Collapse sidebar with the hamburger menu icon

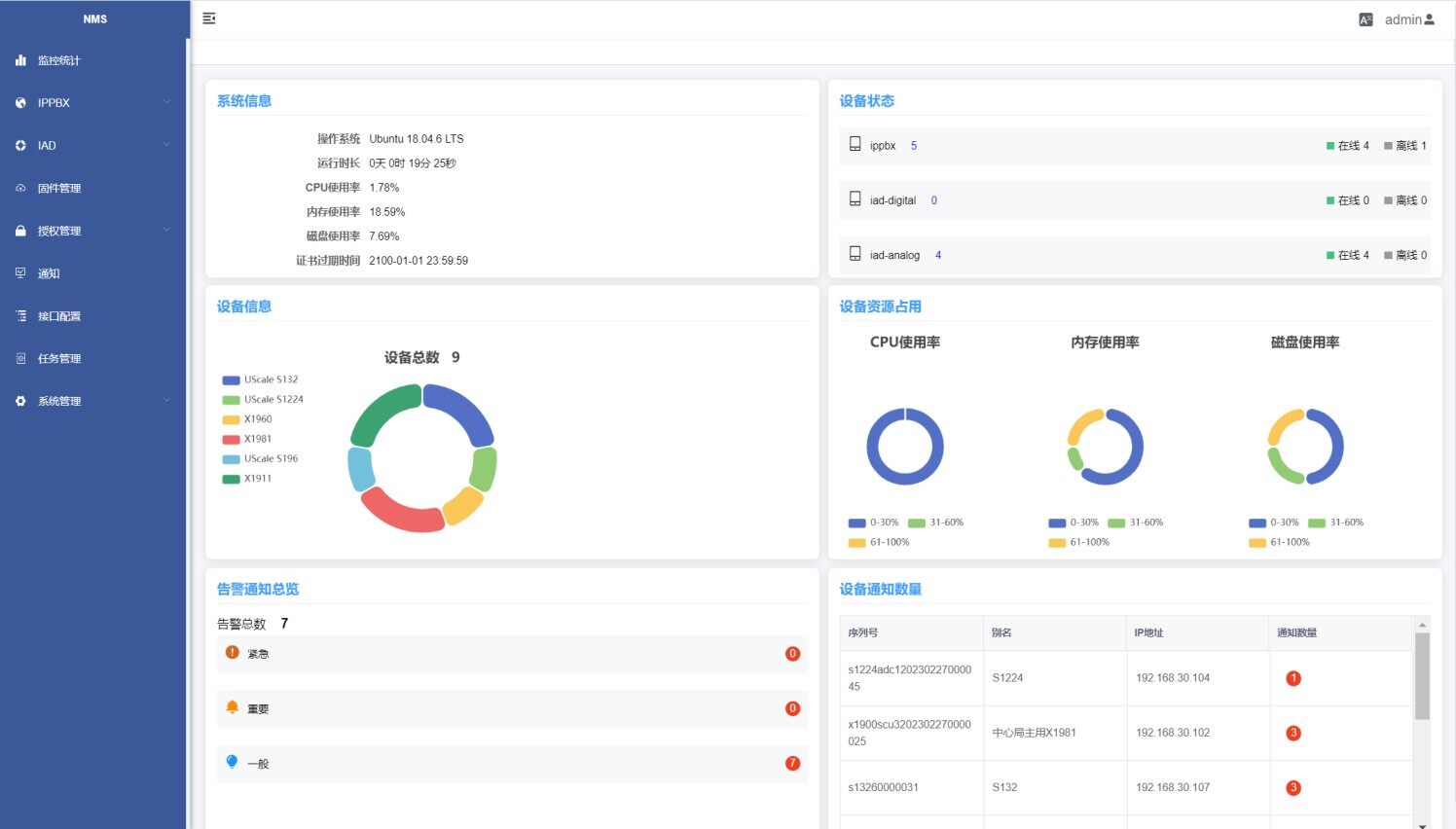(x=209, y=18)
